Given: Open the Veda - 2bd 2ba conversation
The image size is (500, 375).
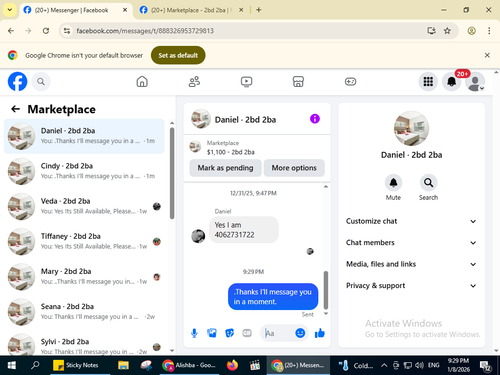Looking at the screenshot, I should pos(84,206).
